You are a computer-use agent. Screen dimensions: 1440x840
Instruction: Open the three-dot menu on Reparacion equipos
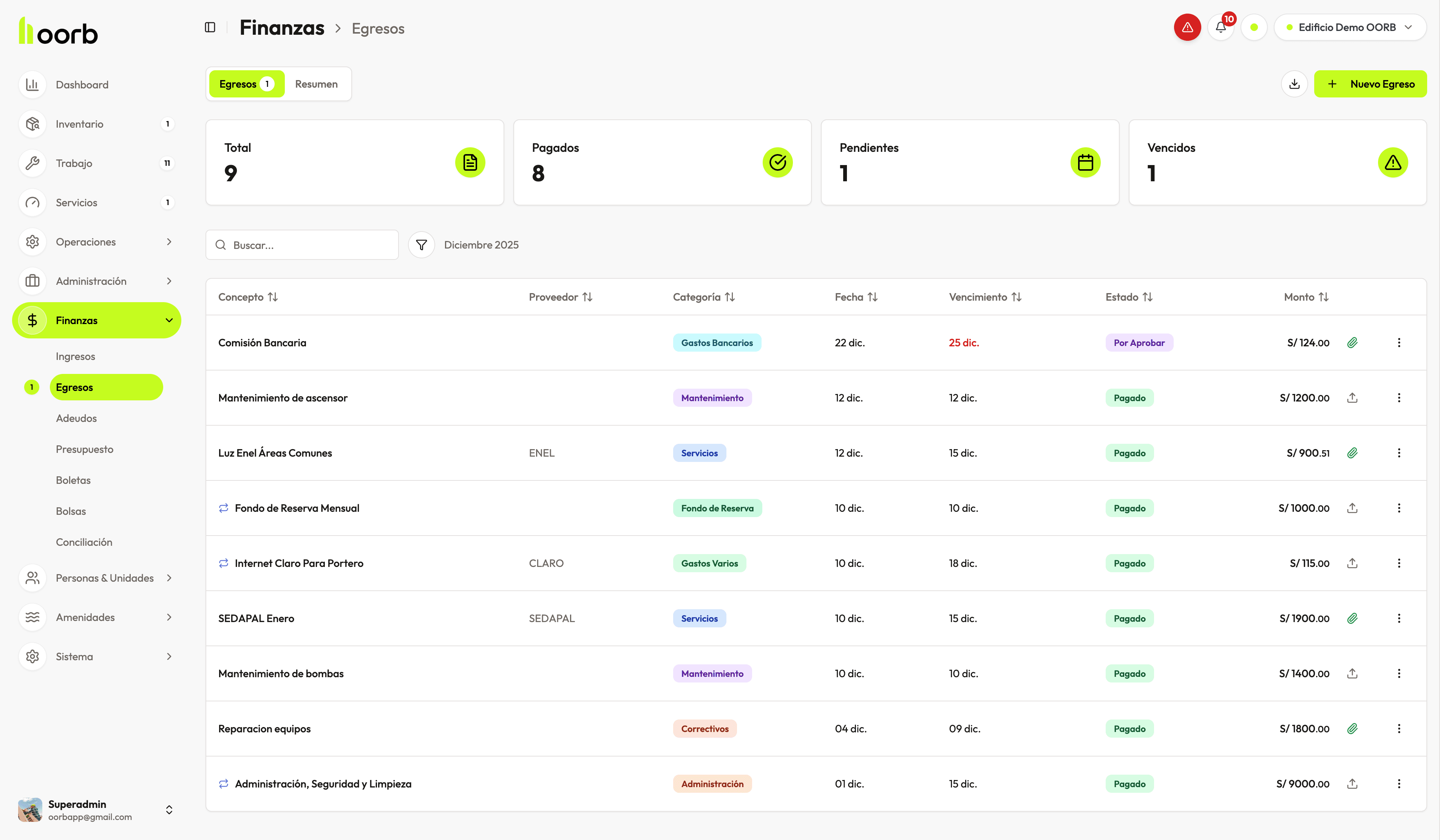[1400, 729]
